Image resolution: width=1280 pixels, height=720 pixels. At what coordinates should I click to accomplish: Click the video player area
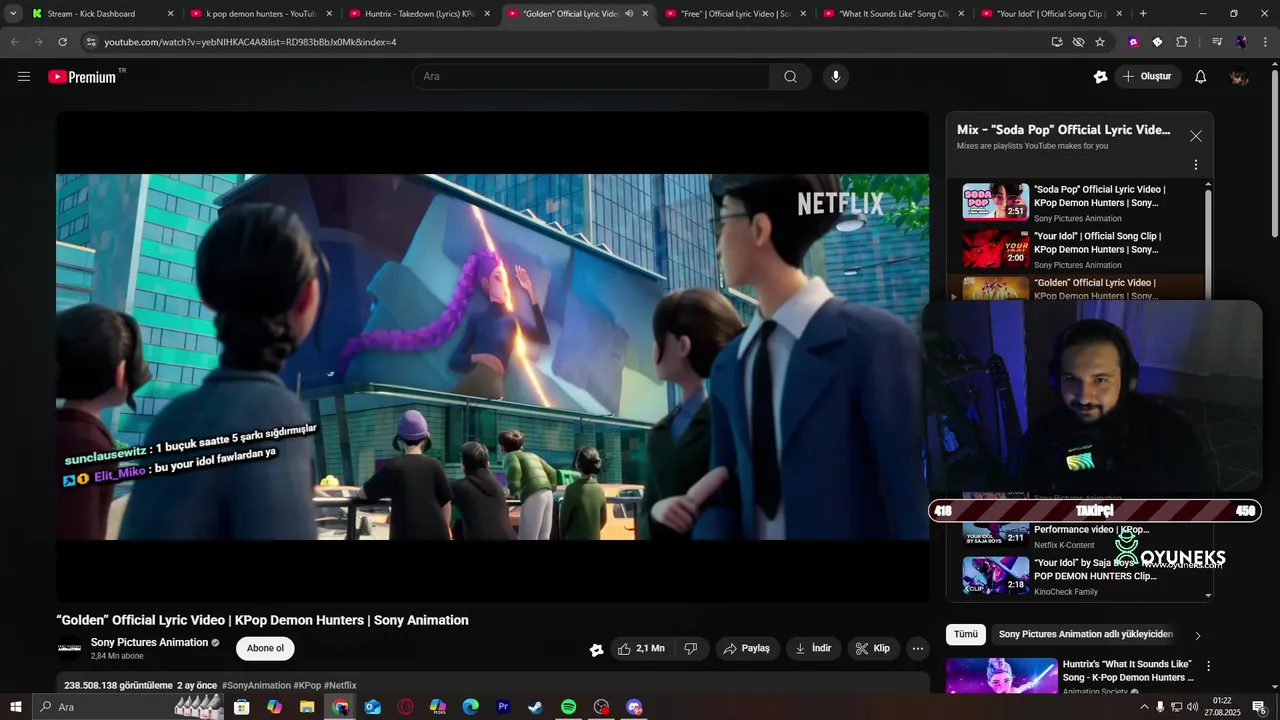coord(492,357)
